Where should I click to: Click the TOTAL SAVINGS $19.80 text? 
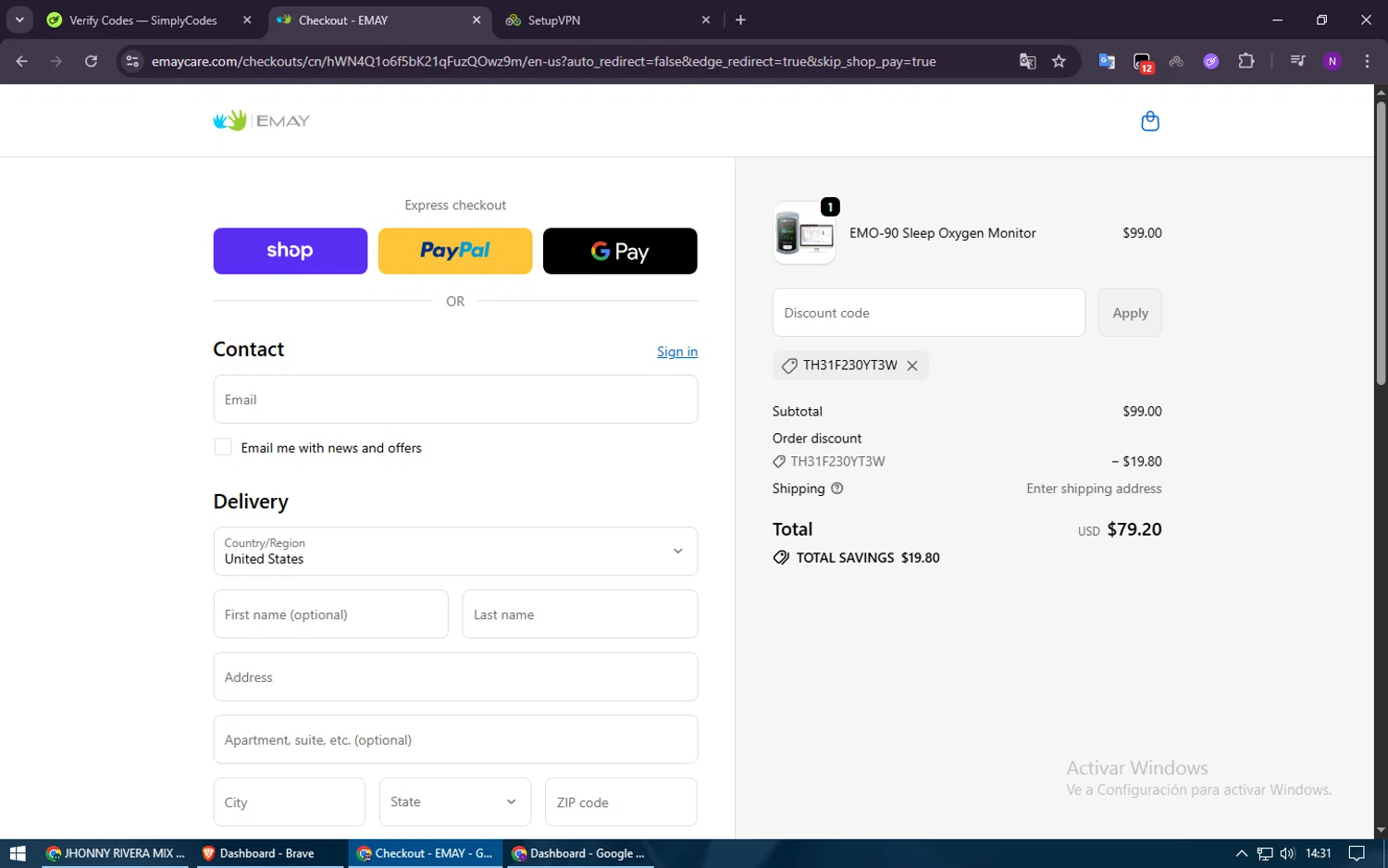pyautogui.click(x=868, y=558)
